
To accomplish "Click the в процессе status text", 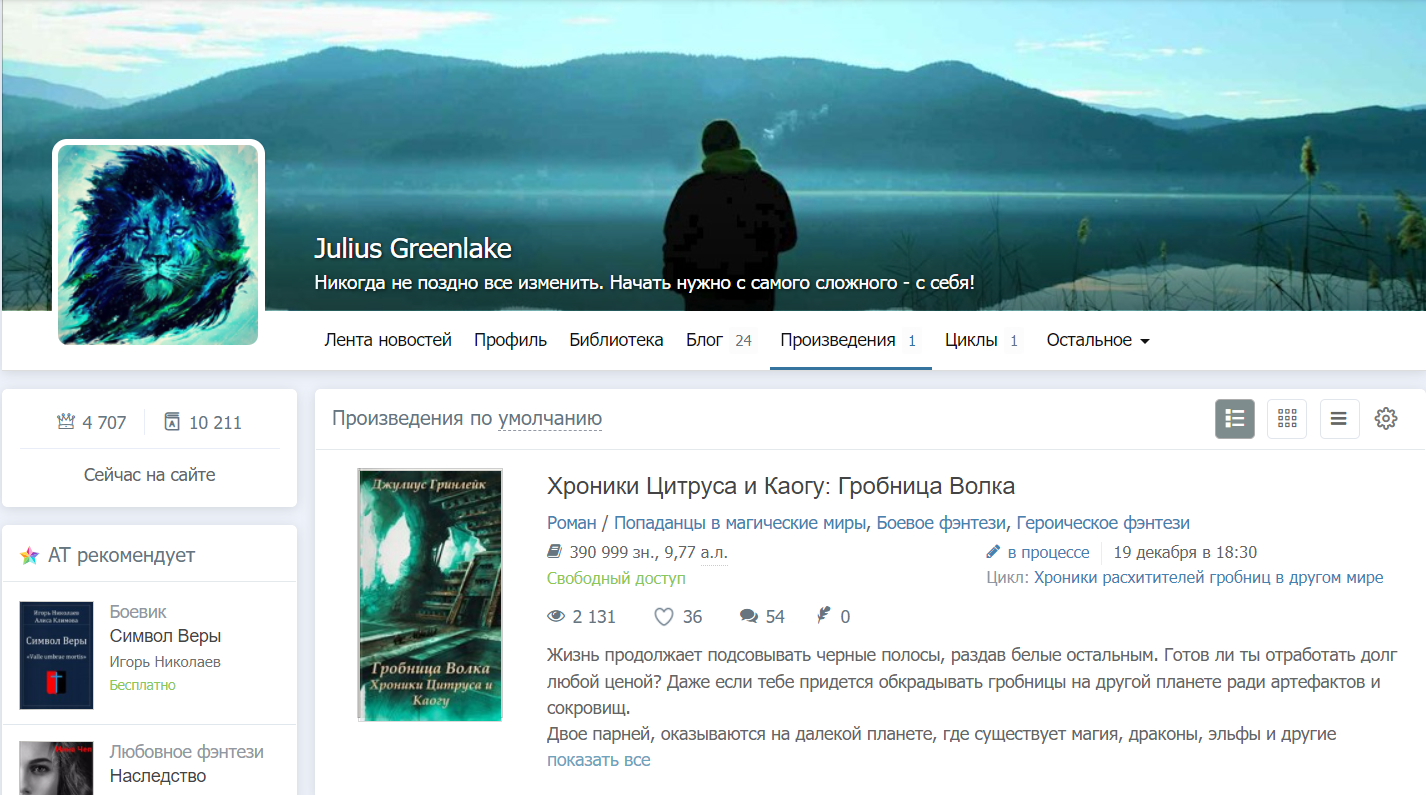I will [x=1048, y=552].
